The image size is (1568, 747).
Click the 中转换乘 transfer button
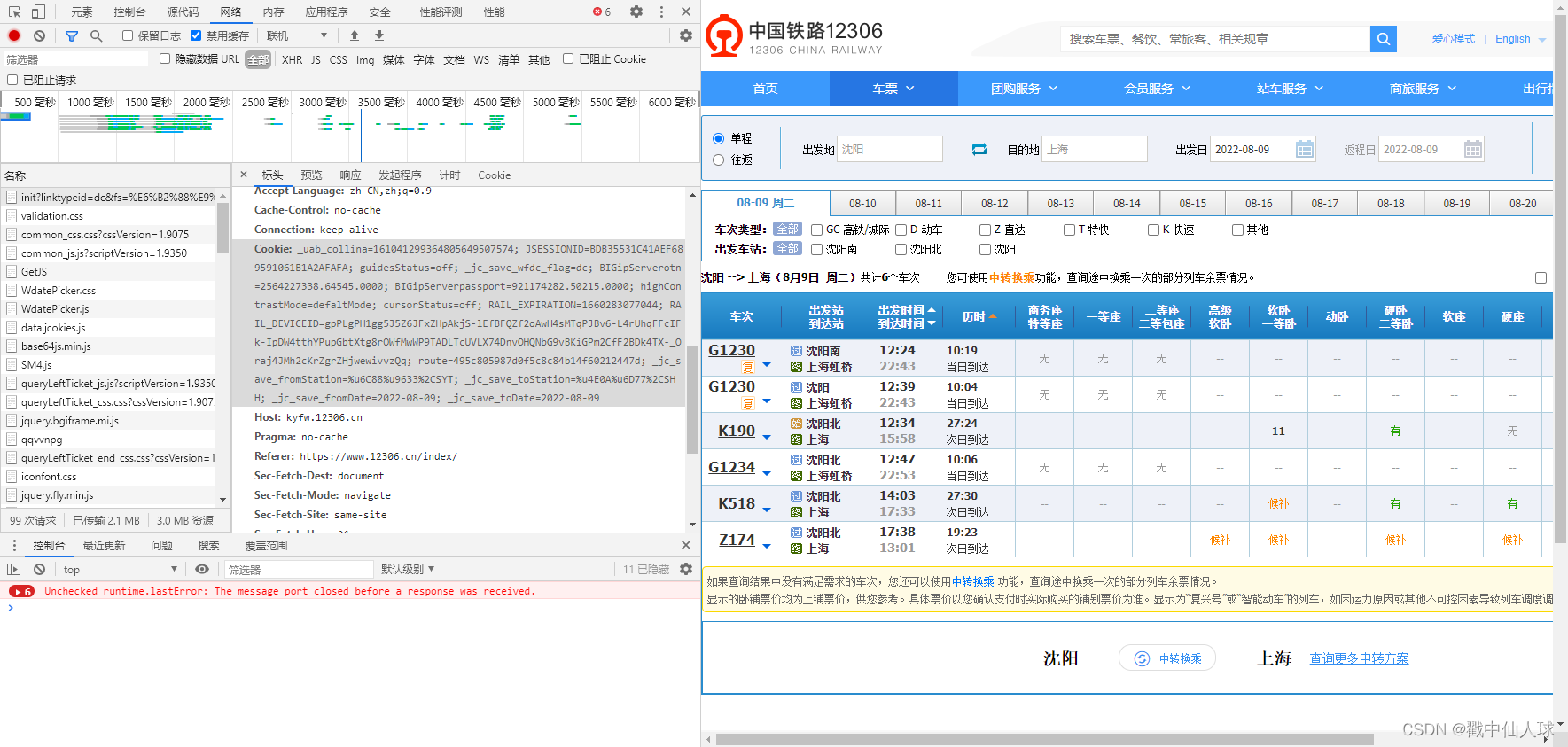pos(1167,658)
